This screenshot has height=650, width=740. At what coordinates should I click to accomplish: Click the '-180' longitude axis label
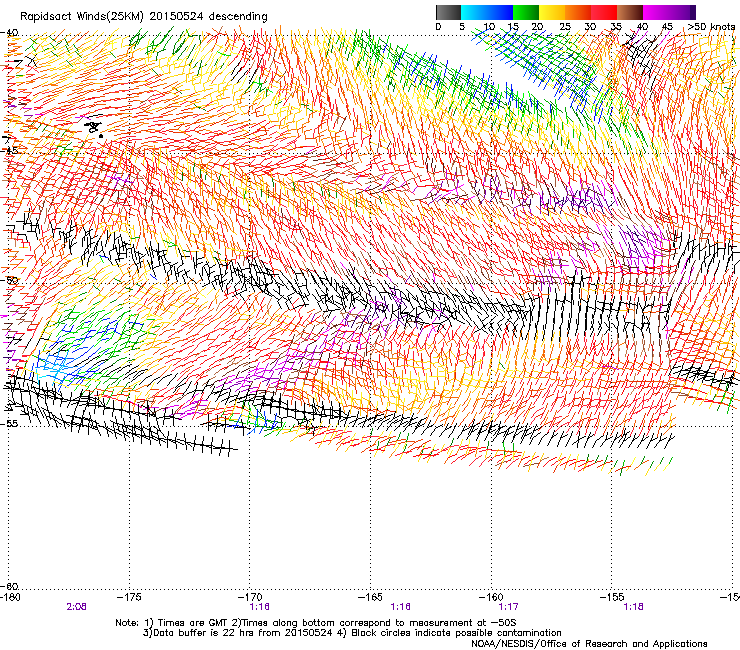click(x=10, y=597)
